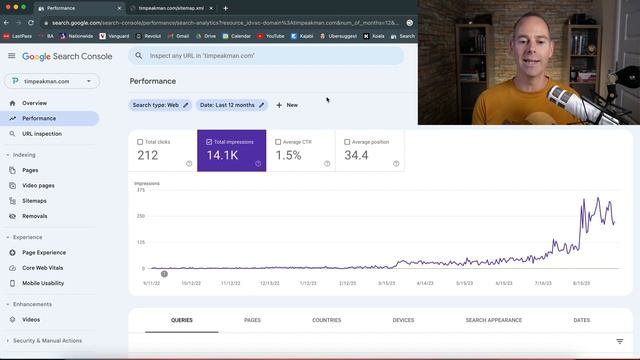Click the Sitemaps icon

click(x=12, y=201)
